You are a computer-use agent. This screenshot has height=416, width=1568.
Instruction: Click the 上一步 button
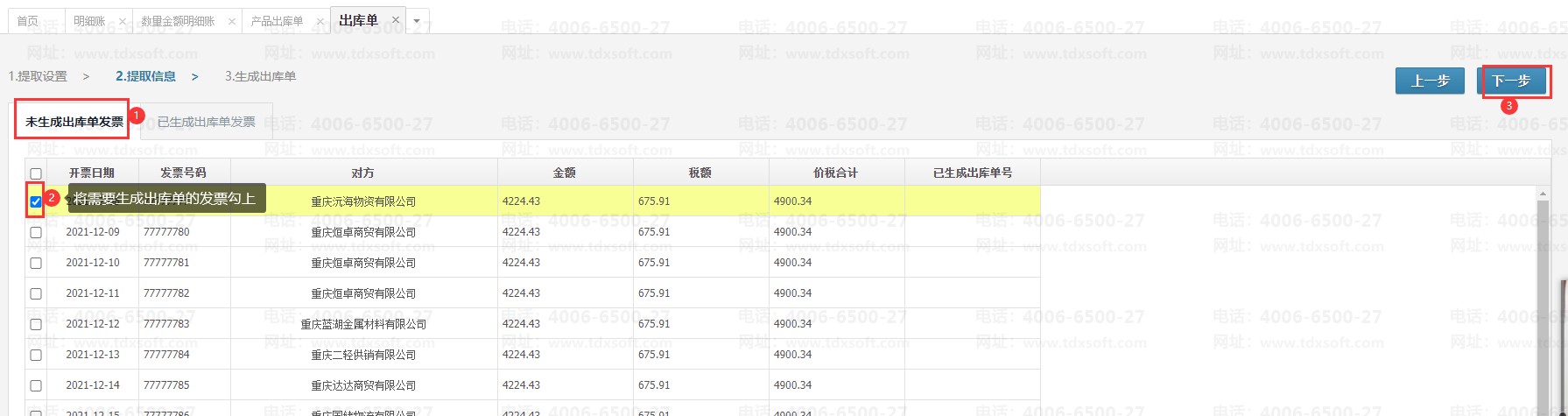(1430, 81)
